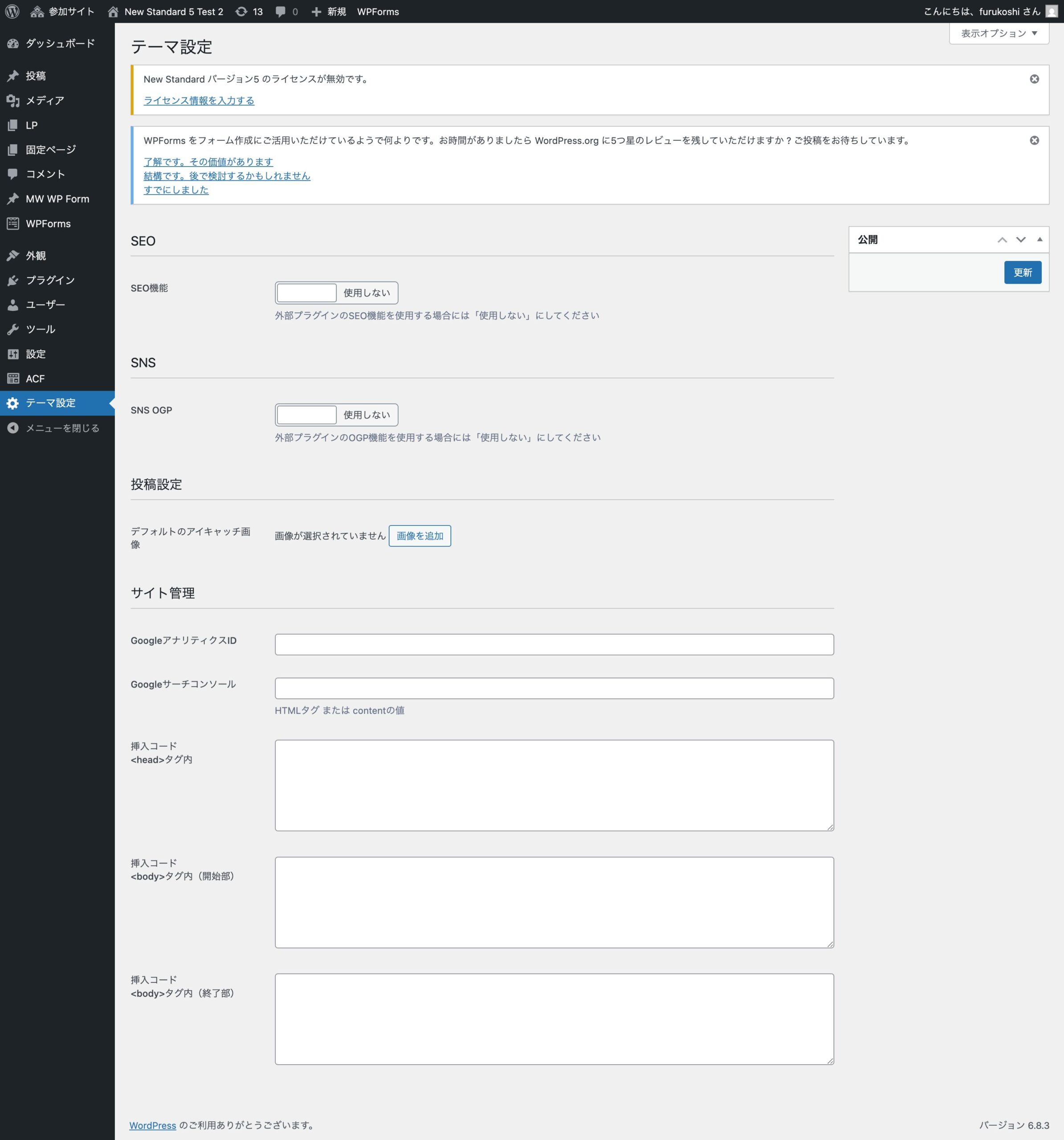Open the プラグイン sidebar menu
This screenshot has height=1140, width=1064.
[50, 281]
